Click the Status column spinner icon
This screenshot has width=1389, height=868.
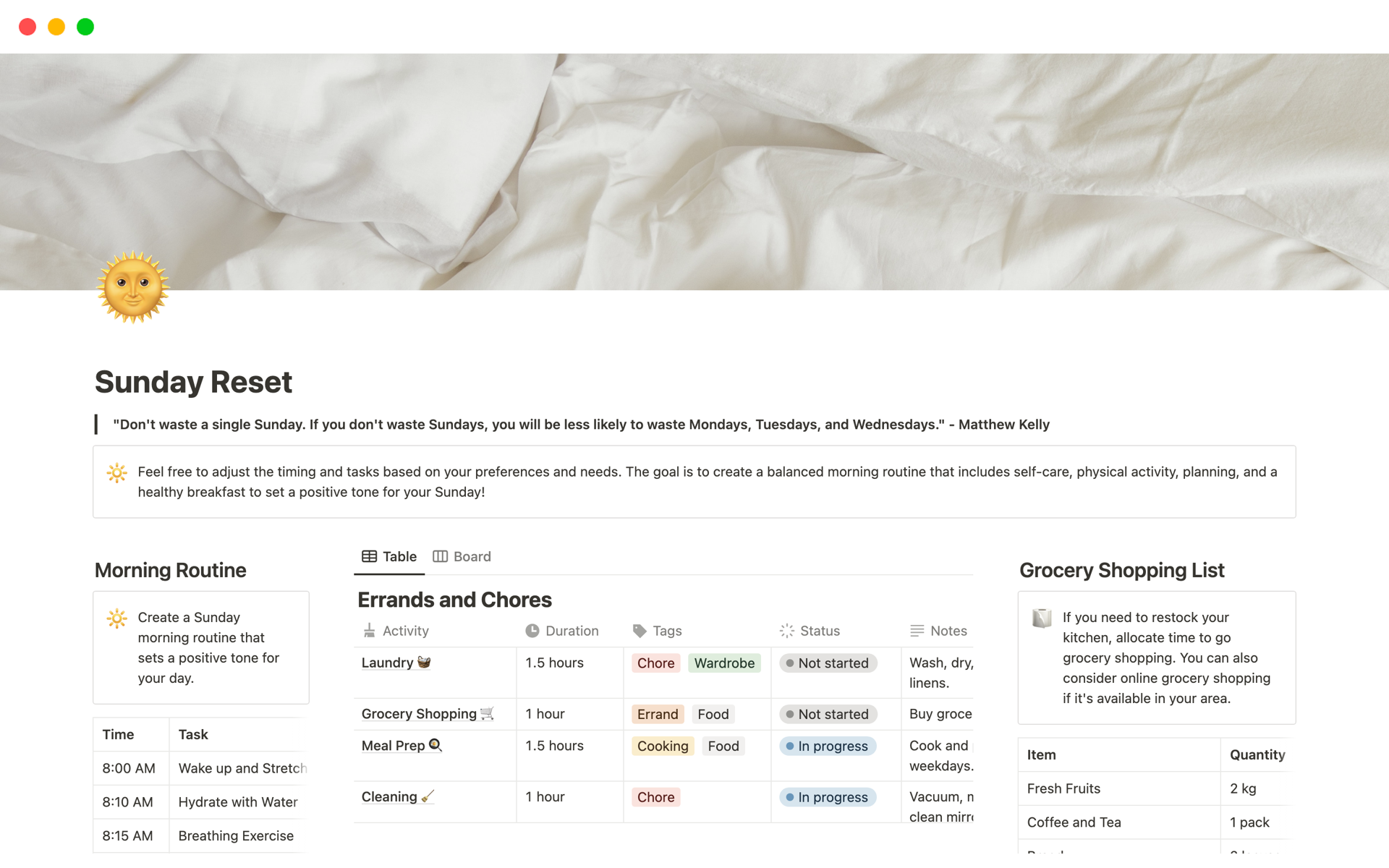coord(787,631)
